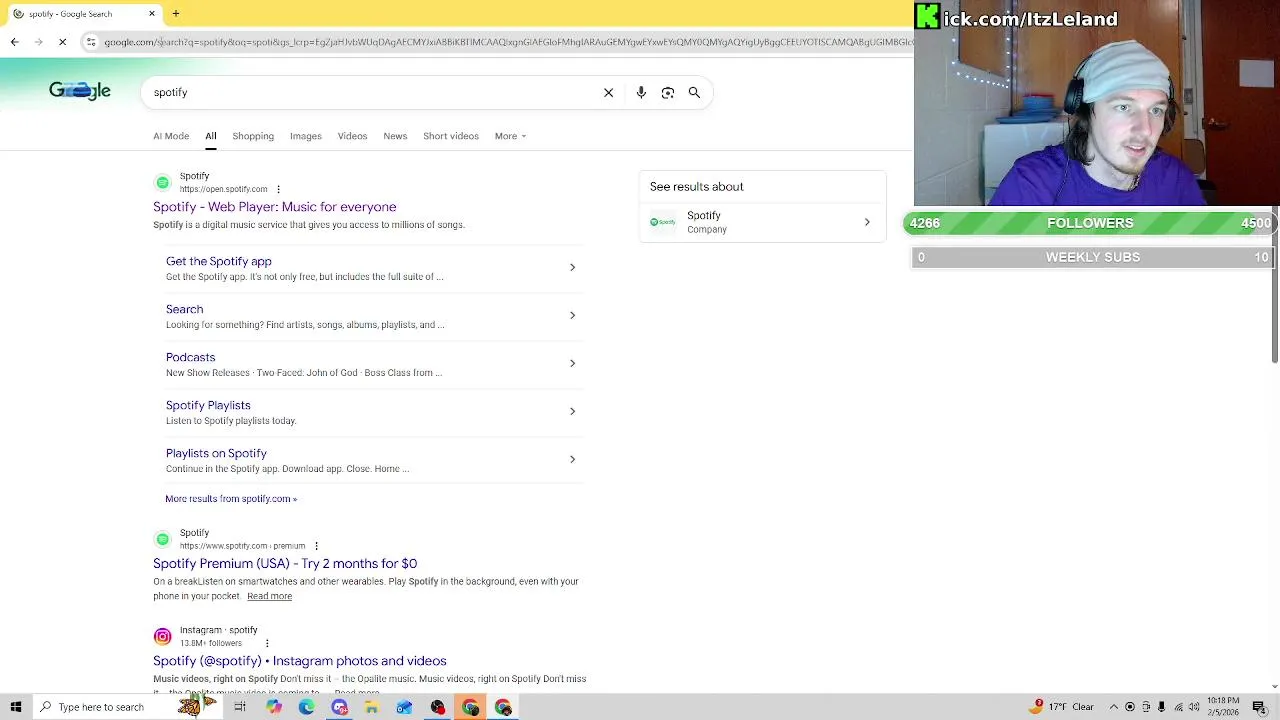Click Read more under Premium result

pyautogui.click(x=270, y=596)
